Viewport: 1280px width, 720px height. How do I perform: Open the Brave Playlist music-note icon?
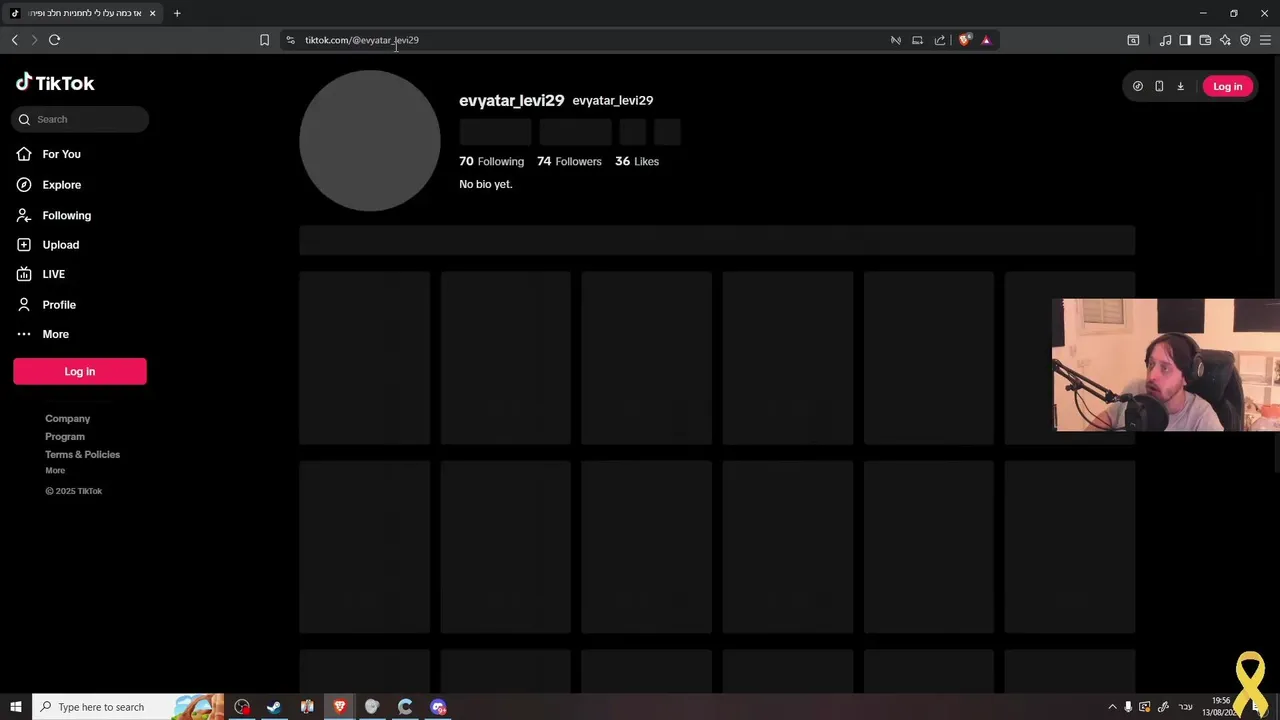click(x=1165, y=40)
